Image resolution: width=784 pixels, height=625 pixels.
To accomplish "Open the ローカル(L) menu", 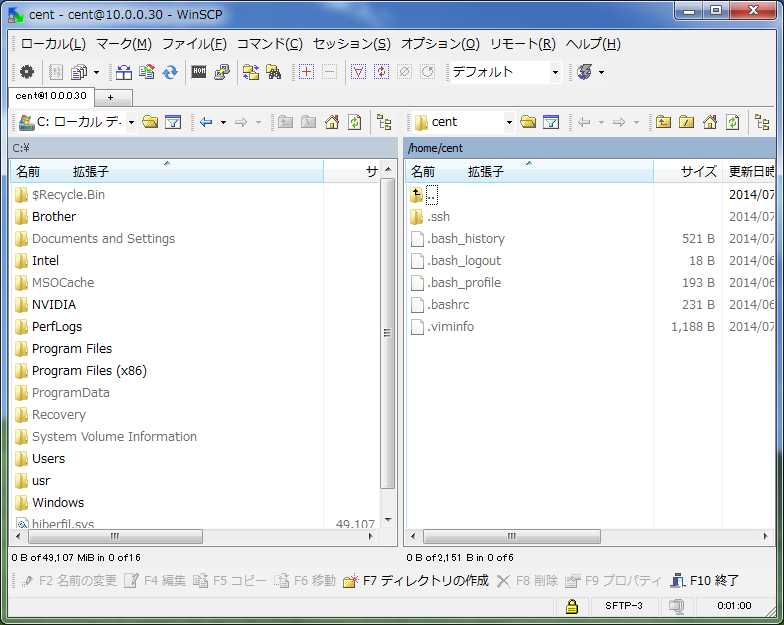I will pyautogui.click(x=53, y=44).
